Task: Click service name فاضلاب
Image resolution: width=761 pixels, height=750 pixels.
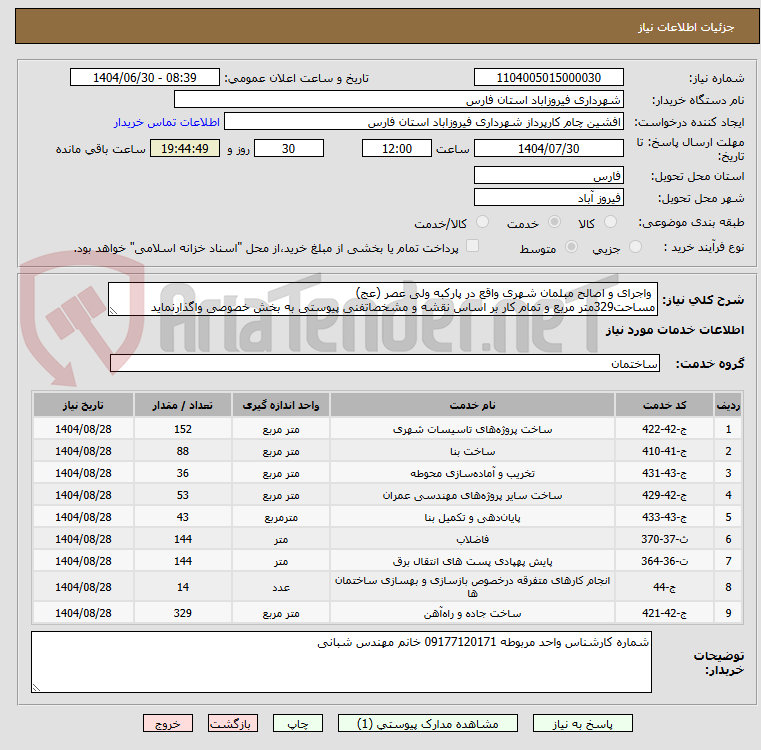Action: coord(472,539)
